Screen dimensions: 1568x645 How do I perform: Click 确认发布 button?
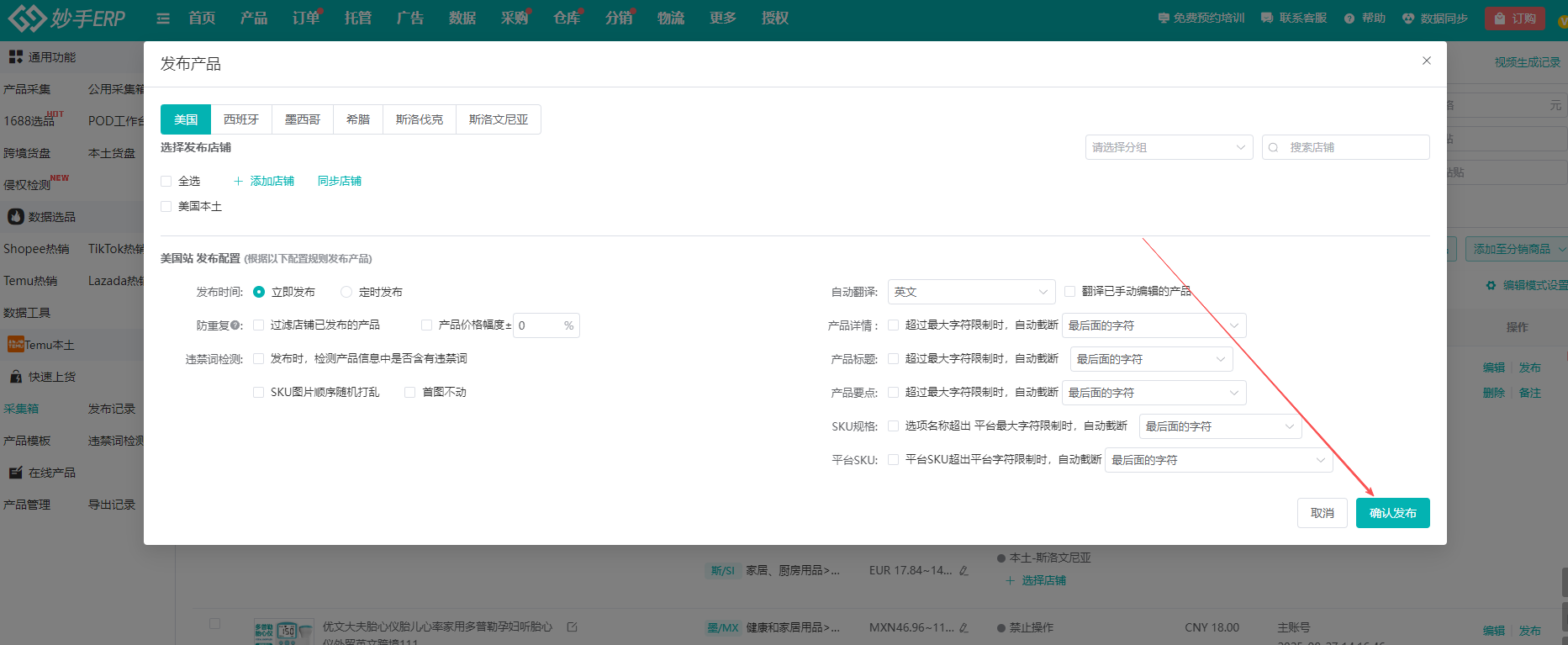1392,513
